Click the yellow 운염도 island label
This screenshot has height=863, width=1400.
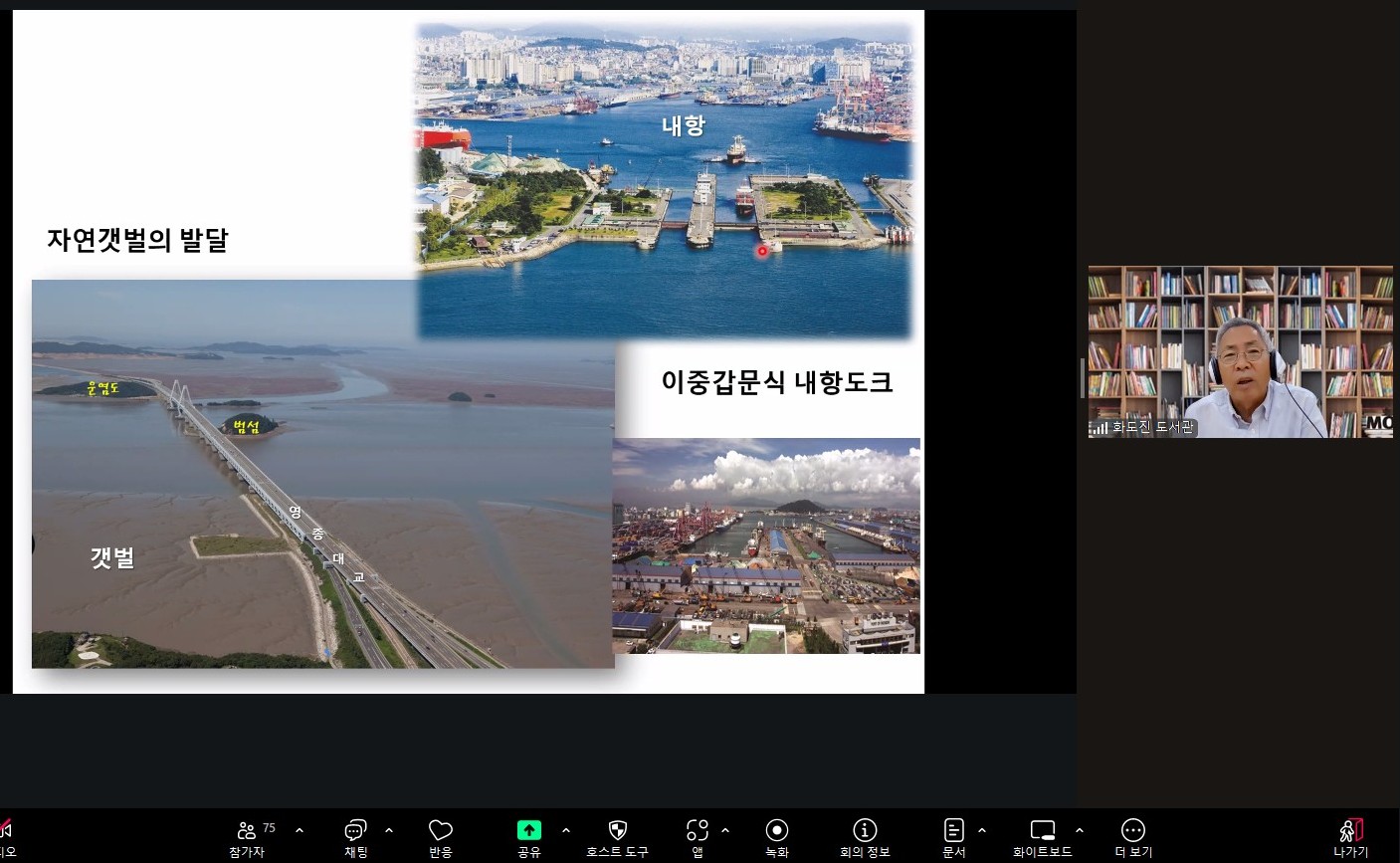click(102, 388)
